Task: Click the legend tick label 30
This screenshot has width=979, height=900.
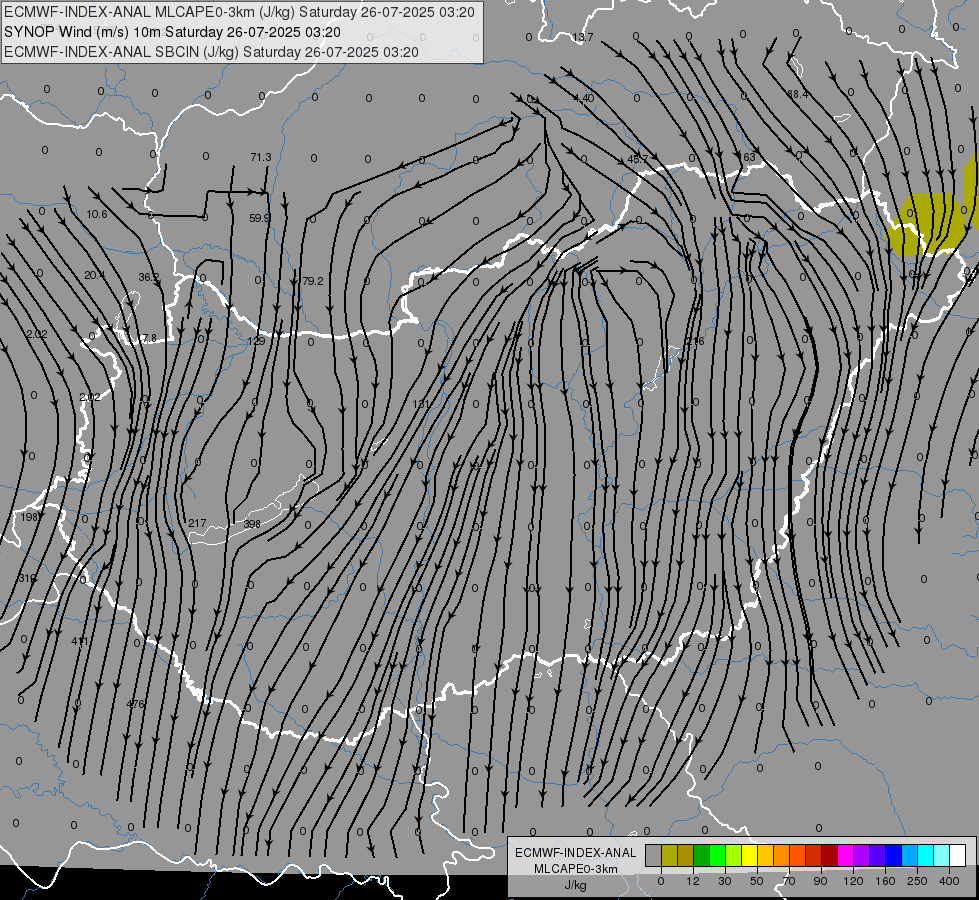Action: coord(725,881)
